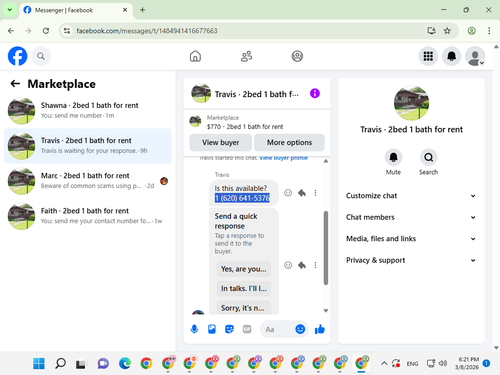Click the chat scroll up arrow

(x=326, y=161)
